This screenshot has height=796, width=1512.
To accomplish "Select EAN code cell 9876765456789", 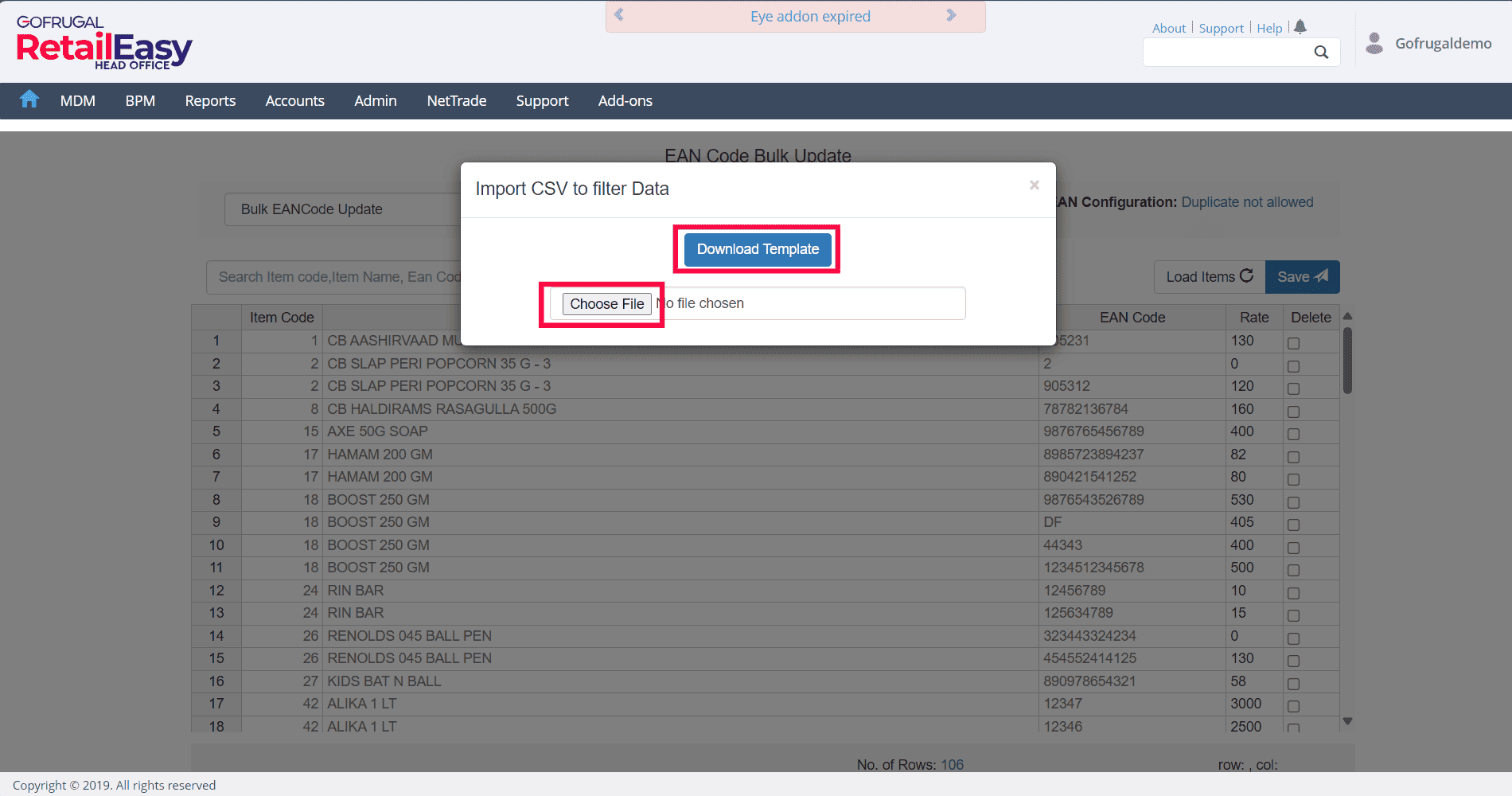I will click(1132, 431).
